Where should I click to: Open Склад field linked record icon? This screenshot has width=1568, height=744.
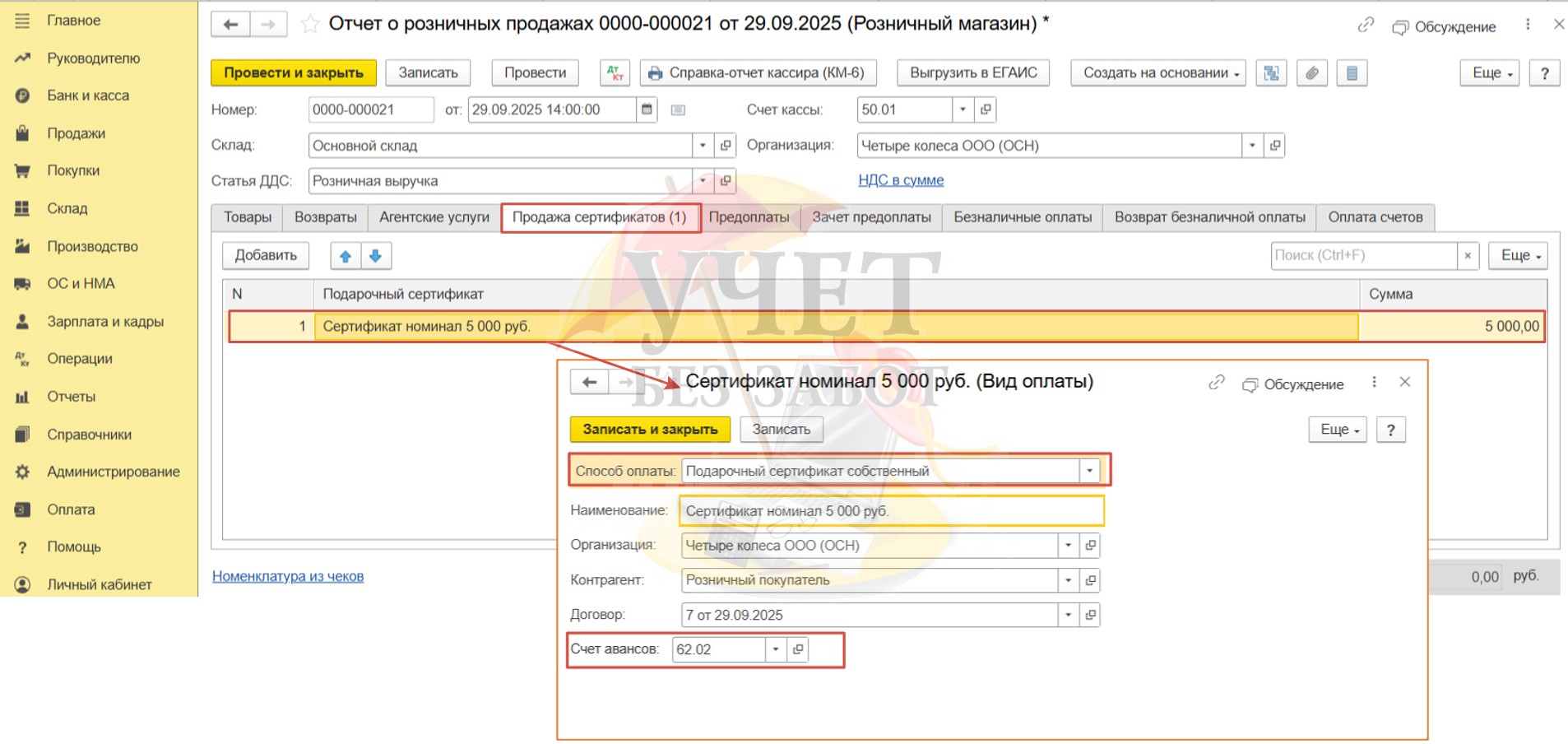725,146
